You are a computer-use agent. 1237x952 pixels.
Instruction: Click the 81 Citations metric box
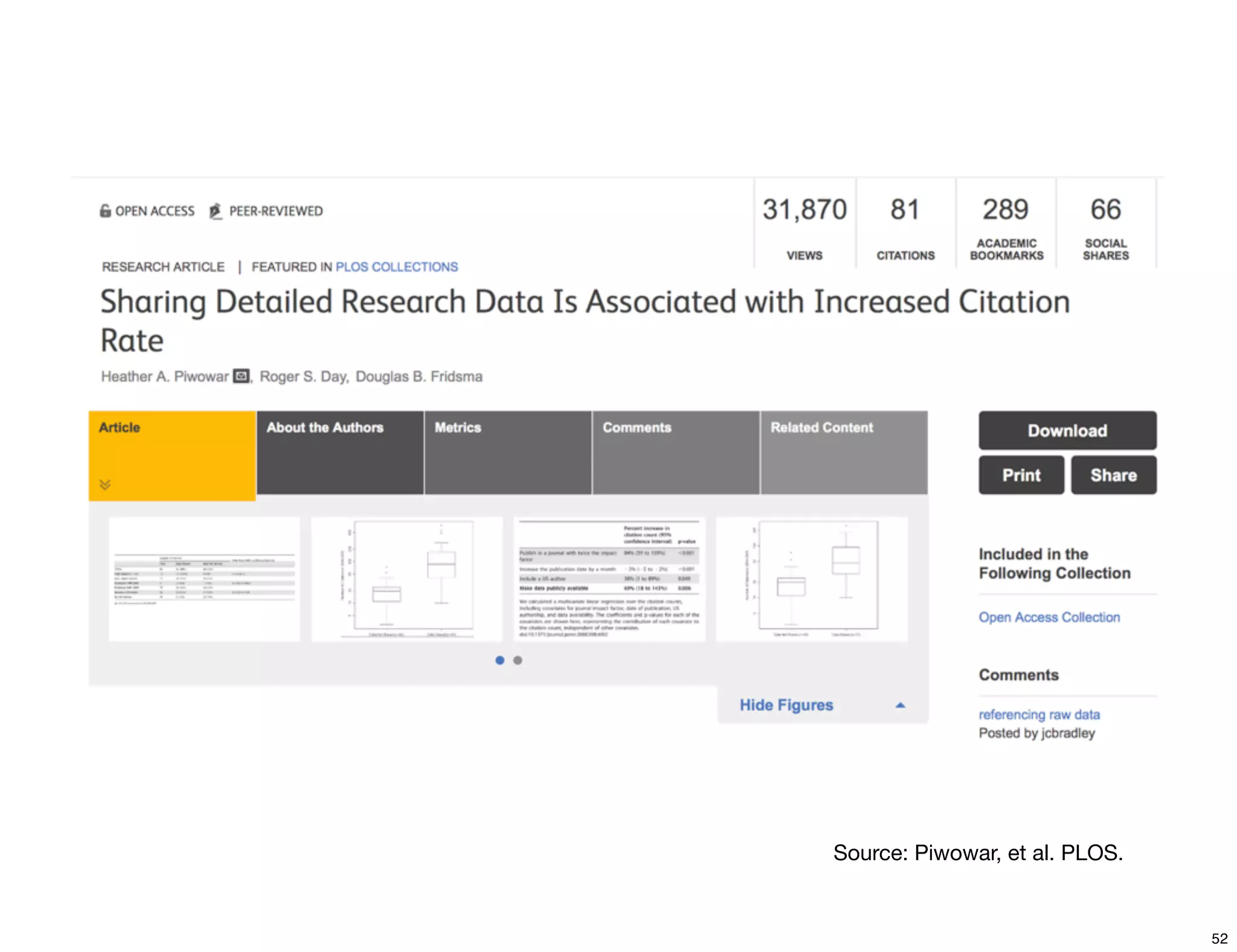(905, 225)
